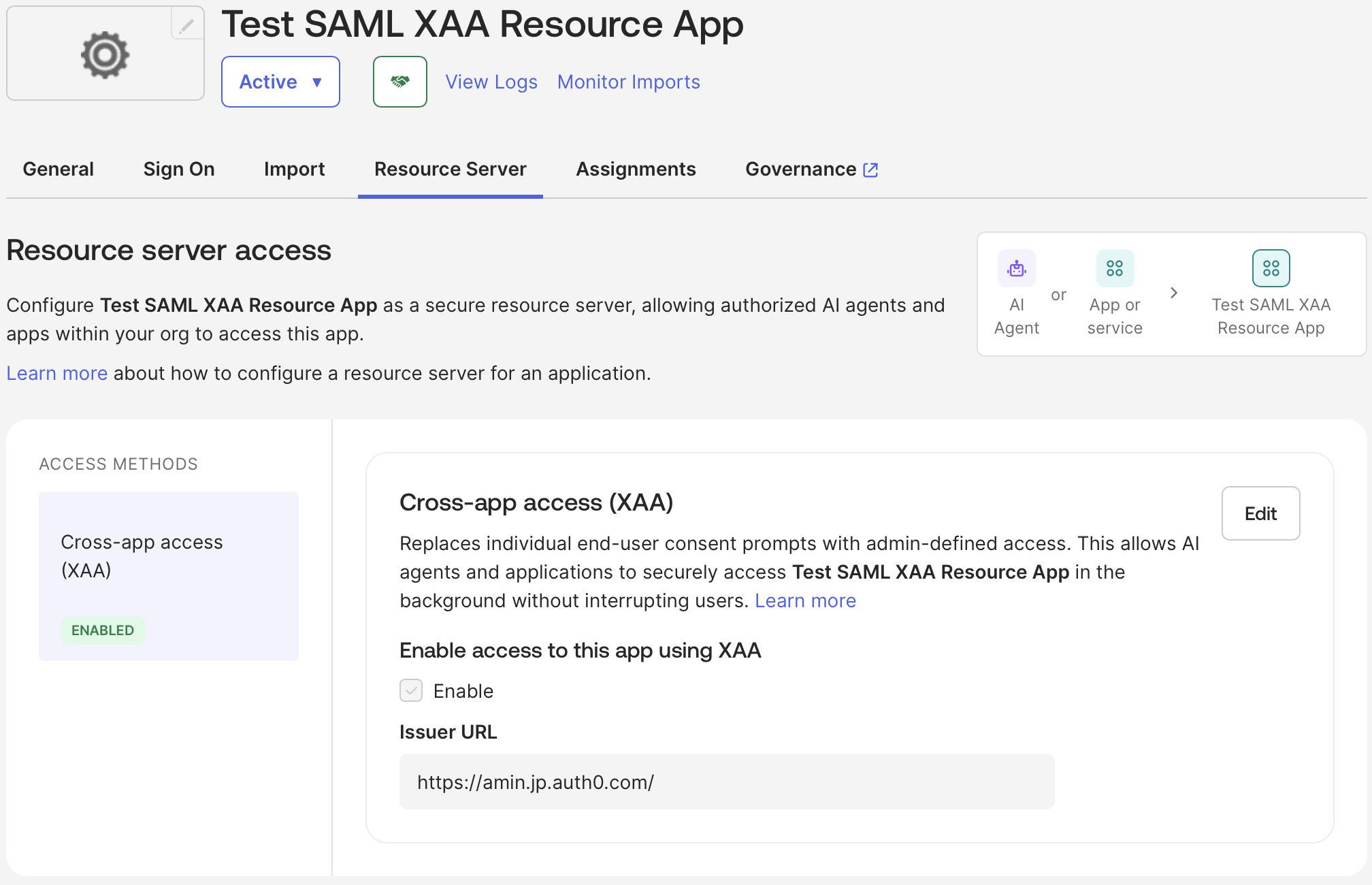Click the pencil edit logo icon

point(186,25)
